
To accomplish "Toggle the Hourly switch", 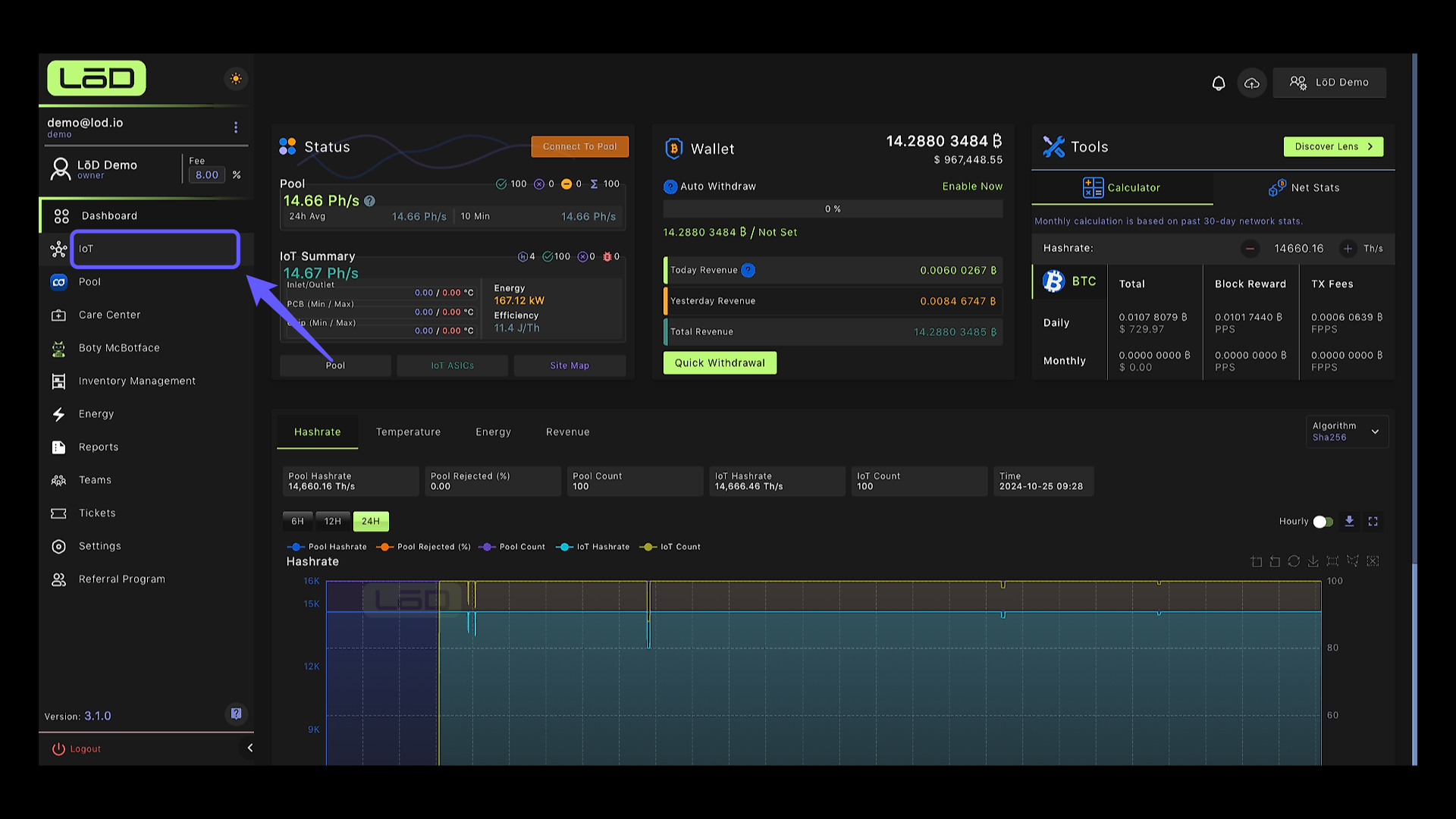I will 1323,522.
